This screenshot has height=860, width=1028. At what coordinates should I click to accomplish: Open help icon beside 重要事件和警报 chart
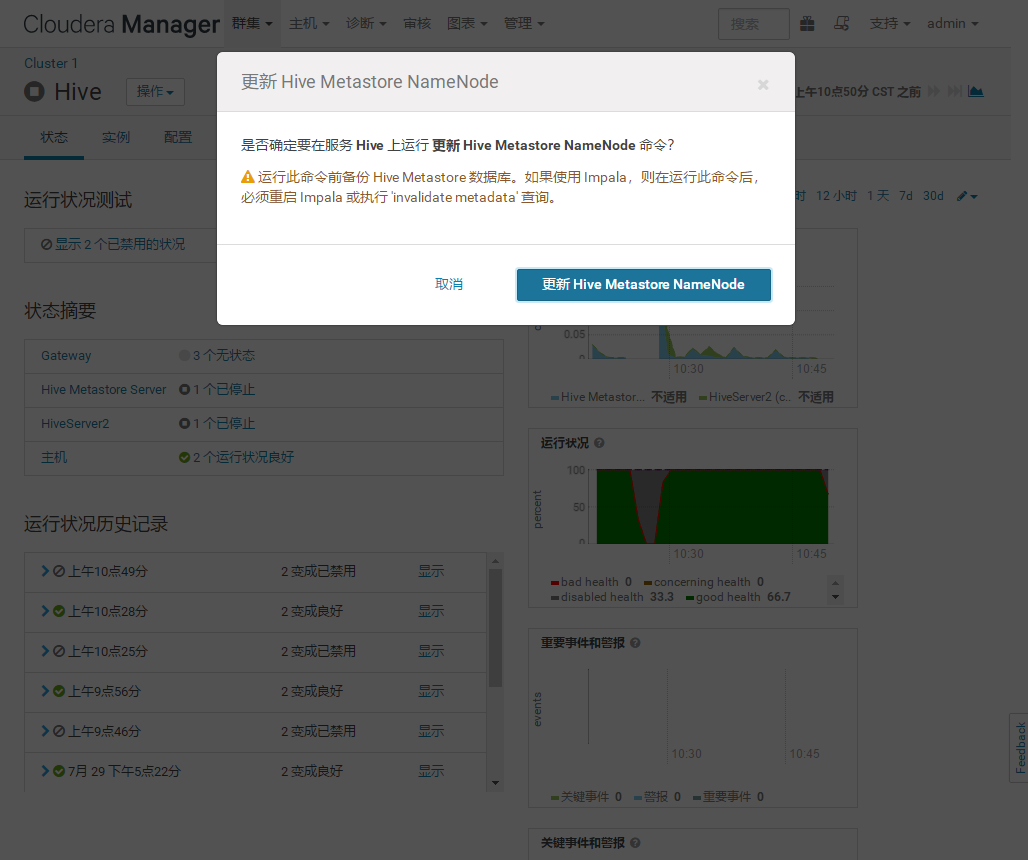click(635, 643)
